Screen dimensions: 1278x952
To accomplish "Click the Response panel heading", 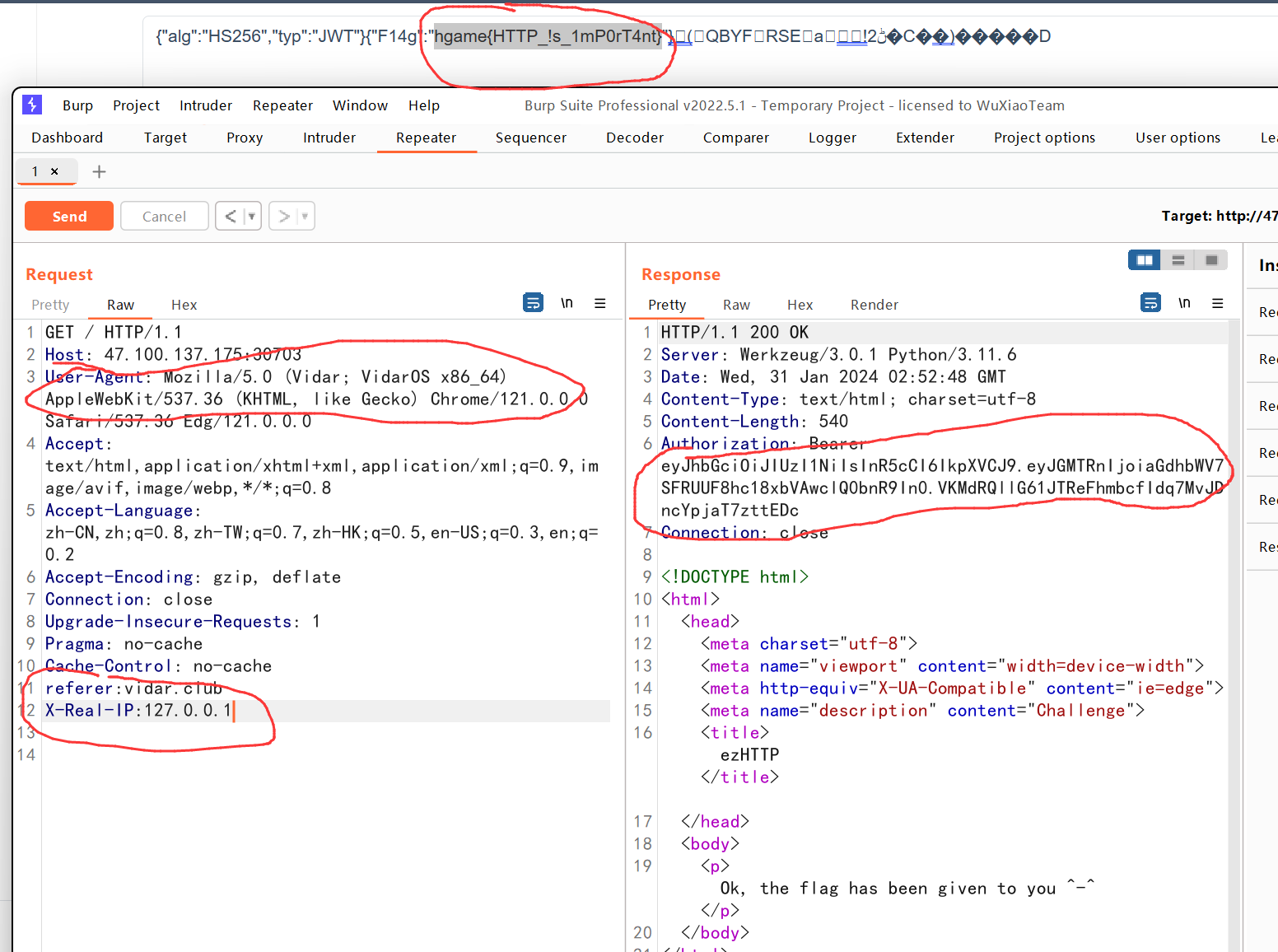I will point(681,274).
